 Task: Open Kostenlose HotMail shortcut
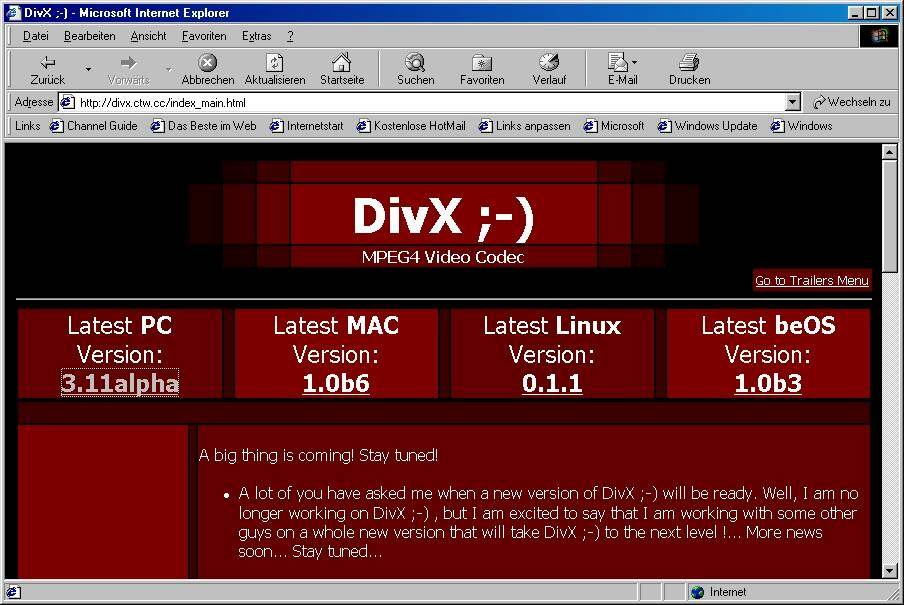click(x=410, y=126)
